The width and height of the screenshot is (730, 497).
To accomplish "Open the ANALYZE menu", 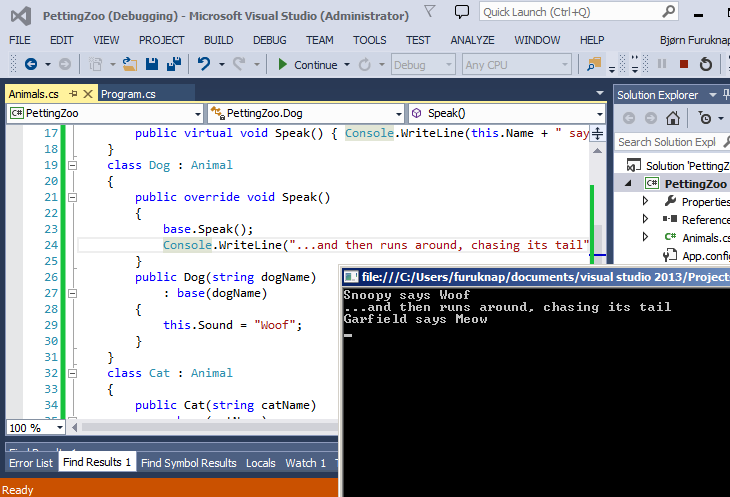I will (x=472, y=40).
